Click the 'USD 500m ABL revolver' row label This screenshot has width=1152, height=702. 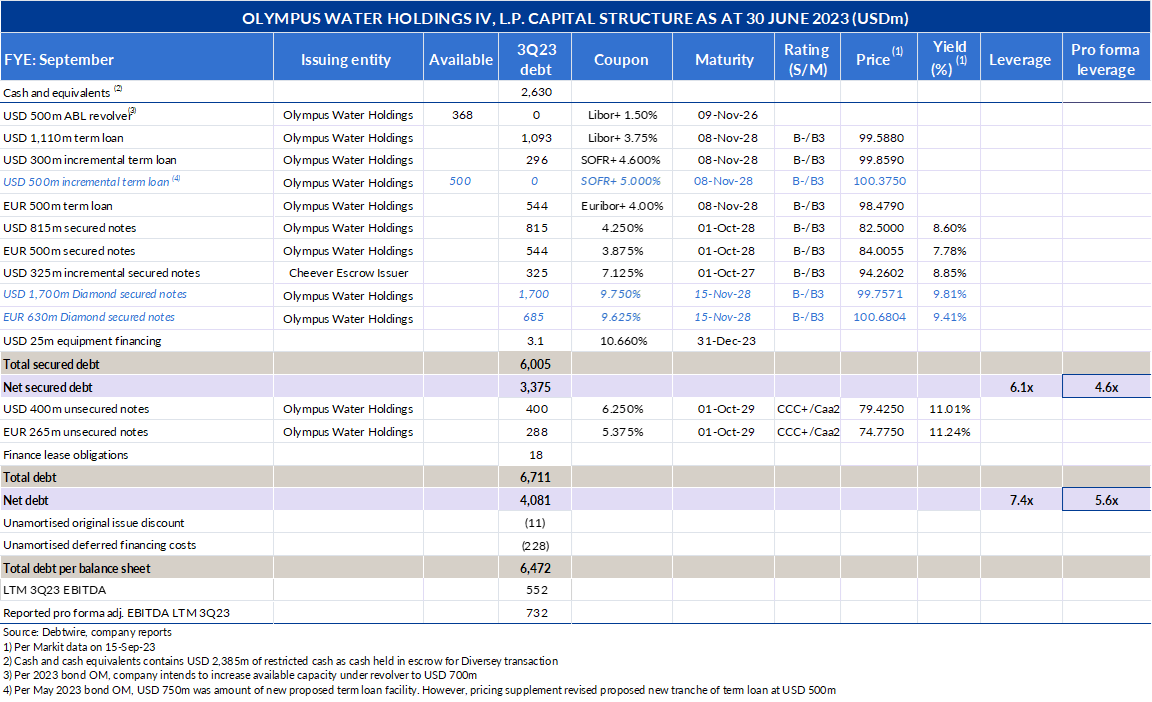[x=67, y=115]
